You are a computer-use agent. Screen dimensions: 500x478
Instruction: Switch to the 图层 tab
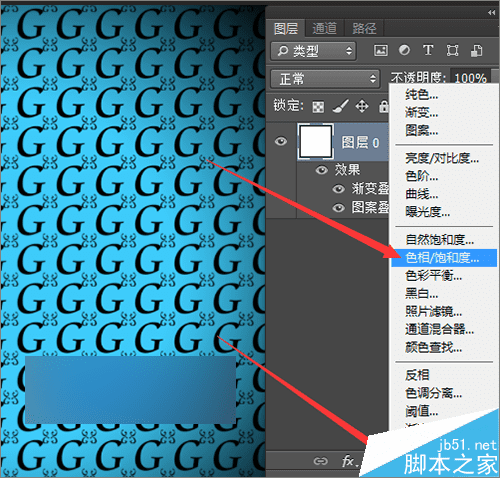pos(286,29)
